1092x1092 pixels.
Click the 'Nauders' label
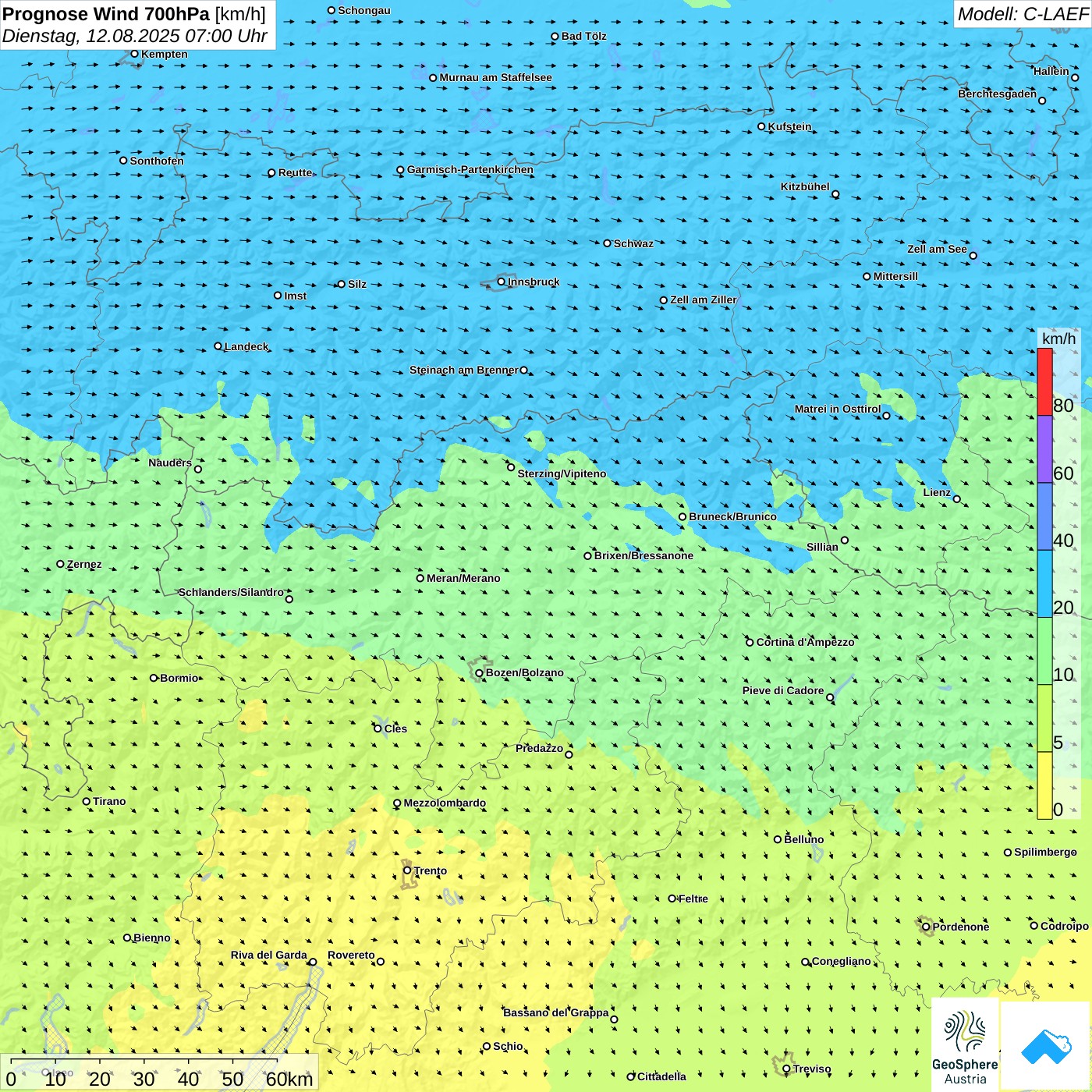click(170, 463)
